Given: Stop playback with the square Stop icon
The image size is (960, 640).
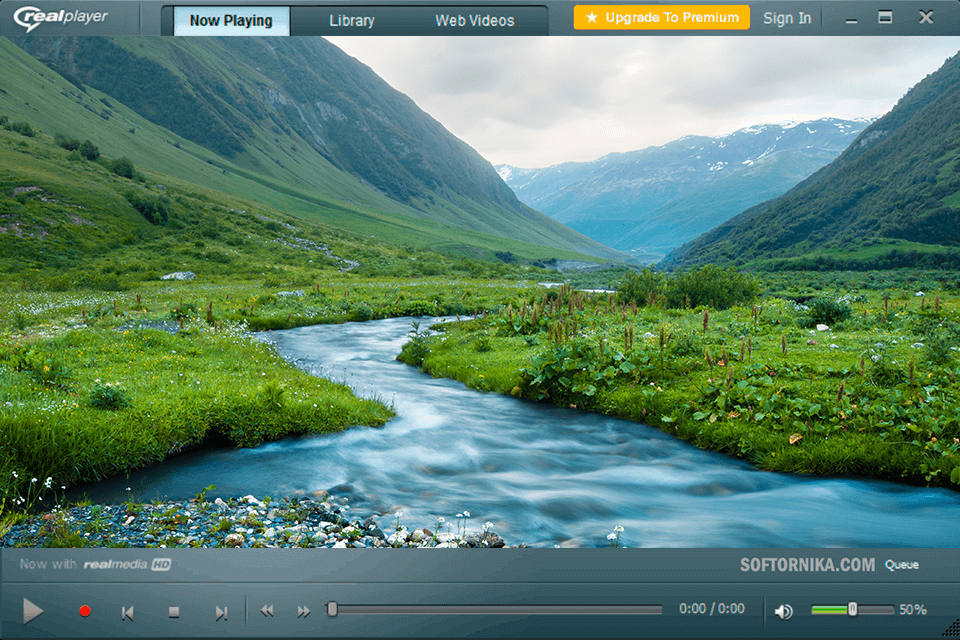Looking at the screenshot, I should coord(174,612).
